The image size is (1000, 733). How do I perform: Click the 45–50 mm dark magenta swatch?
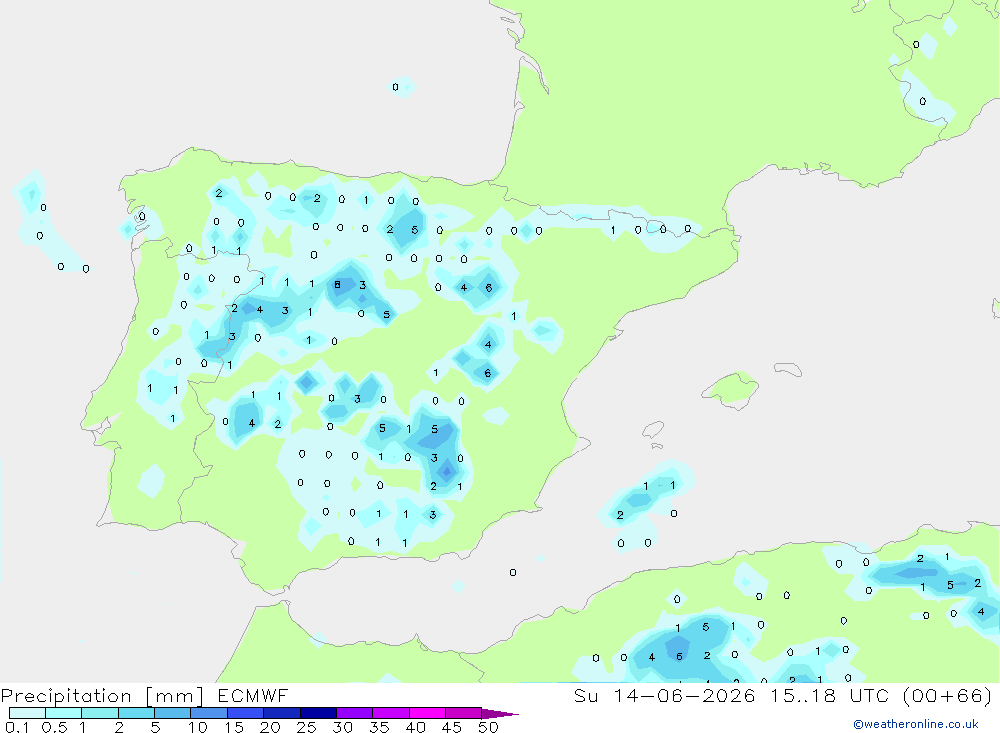(x=464, y=713)
